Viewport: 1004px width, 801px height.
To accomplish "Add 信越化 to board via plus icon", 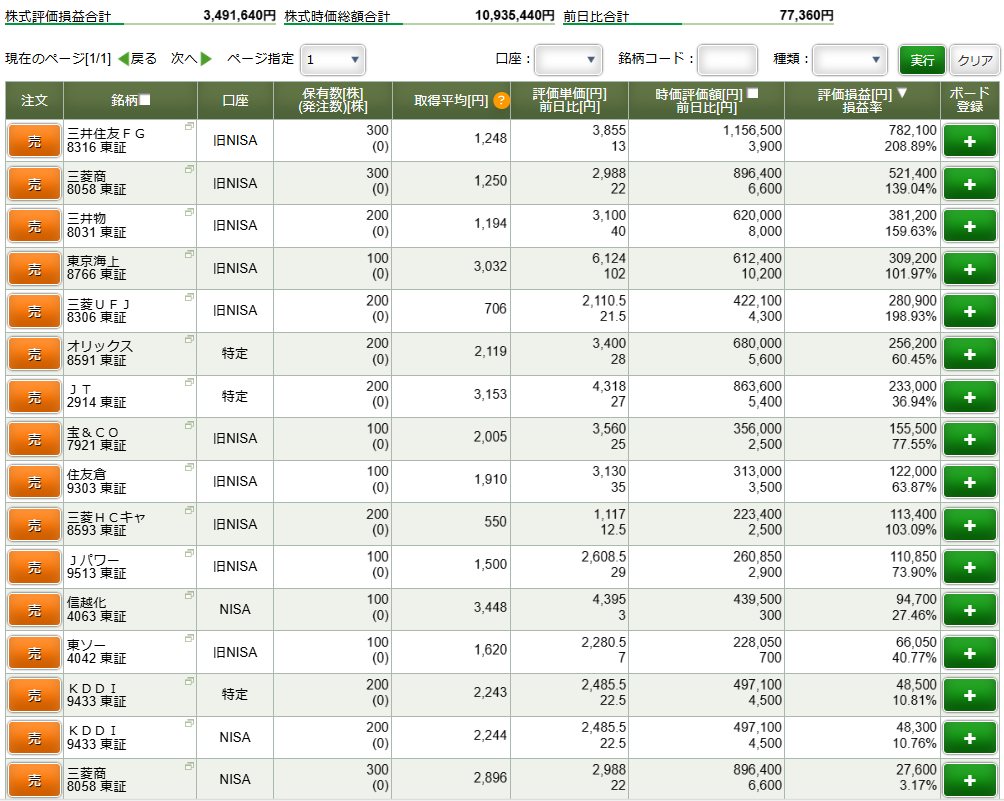I will [969, 610].
